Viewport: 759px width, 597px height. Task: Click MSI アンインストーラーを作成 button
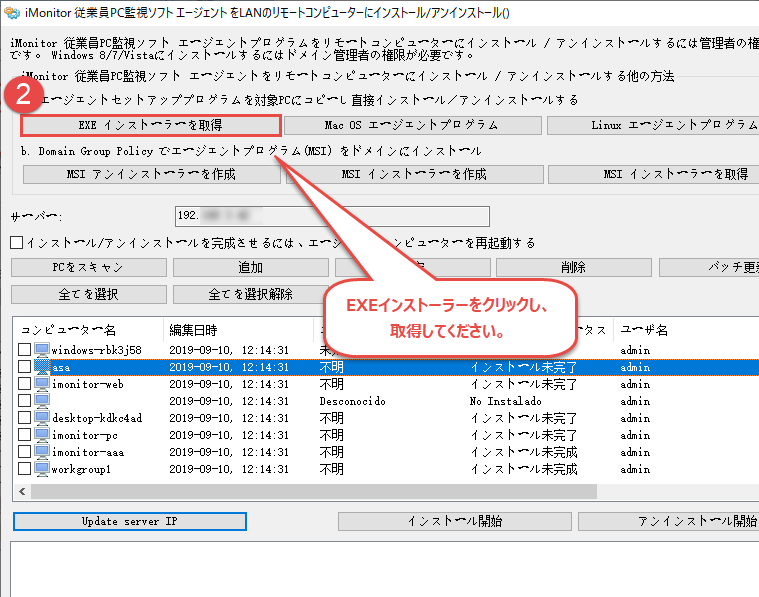(152, 174)
